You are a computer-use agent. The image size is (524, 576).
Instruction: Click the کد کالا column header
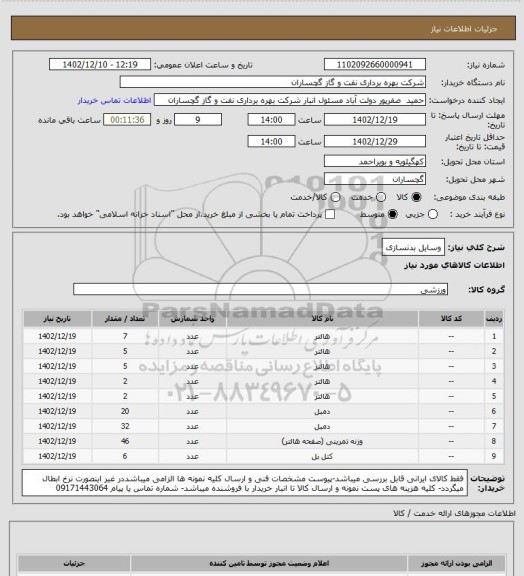coord(451,319)
